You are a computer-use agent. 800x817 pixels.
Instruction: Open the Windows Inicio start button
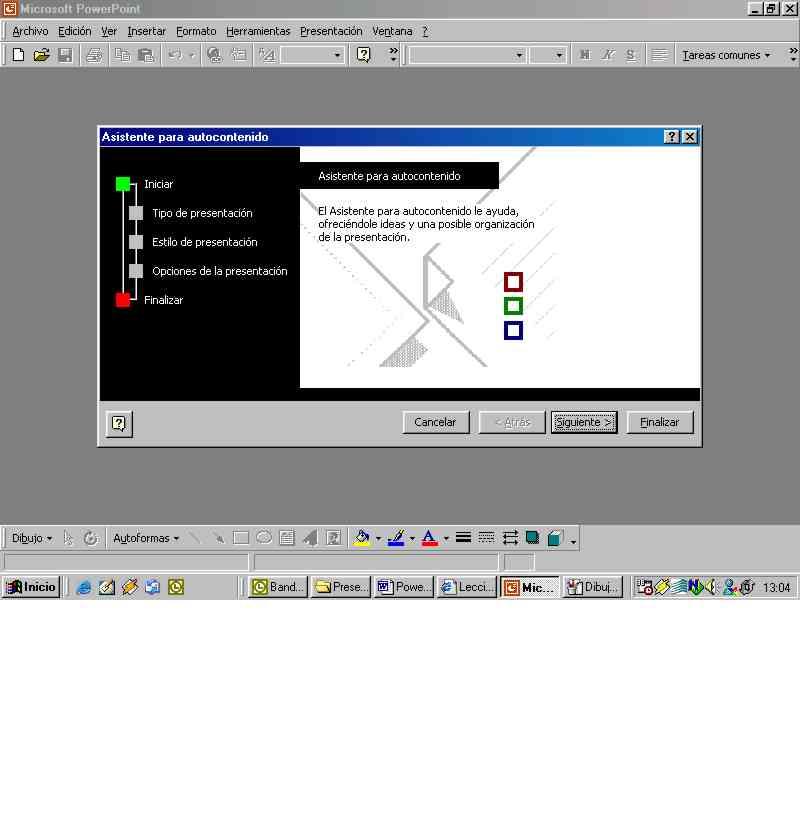coord(31,587)
